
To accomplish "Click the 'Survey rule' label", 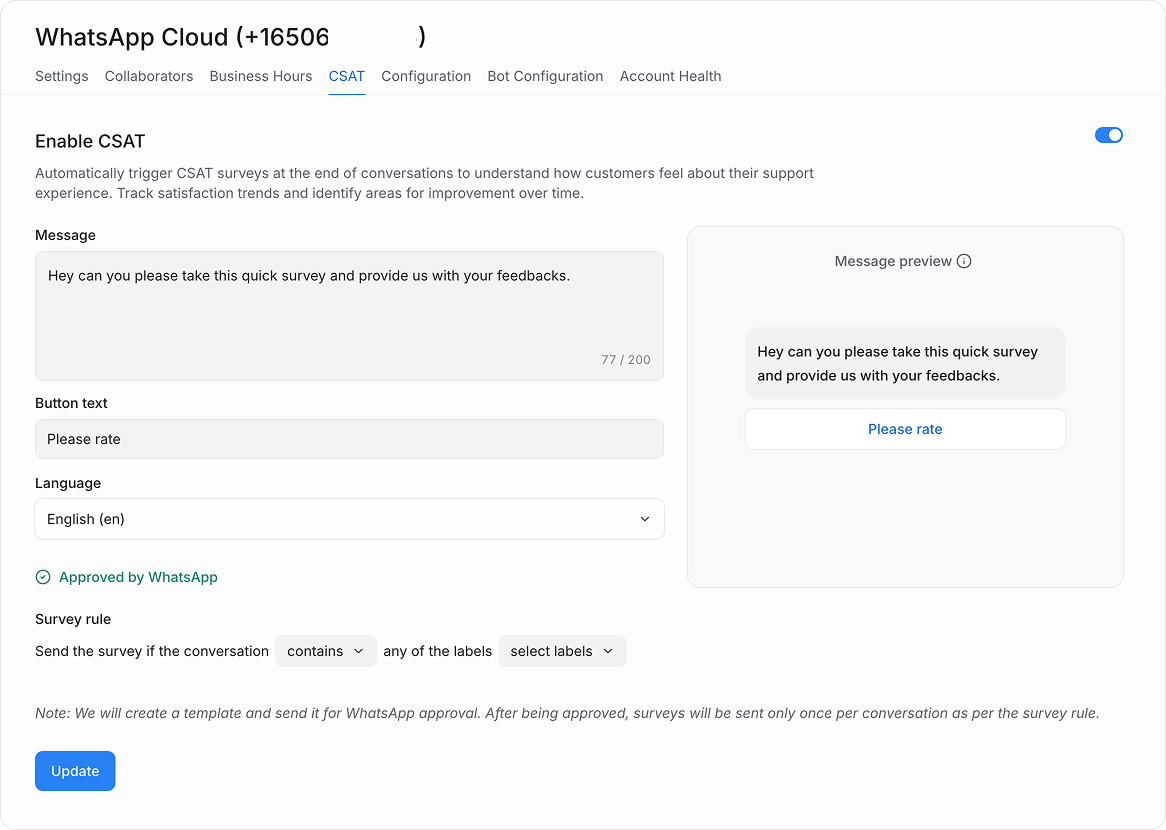I will pos(73,619).
